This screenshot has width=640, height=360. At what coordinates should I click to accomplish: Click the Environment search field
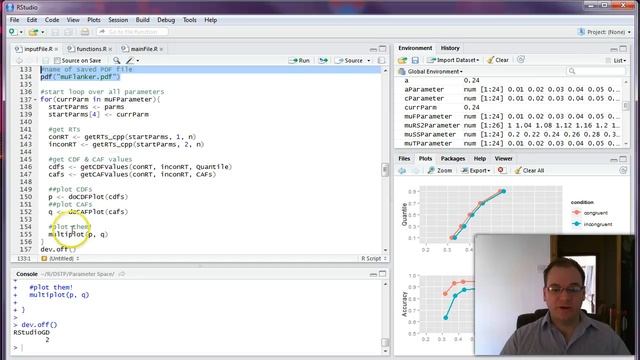tap(596, 71)
